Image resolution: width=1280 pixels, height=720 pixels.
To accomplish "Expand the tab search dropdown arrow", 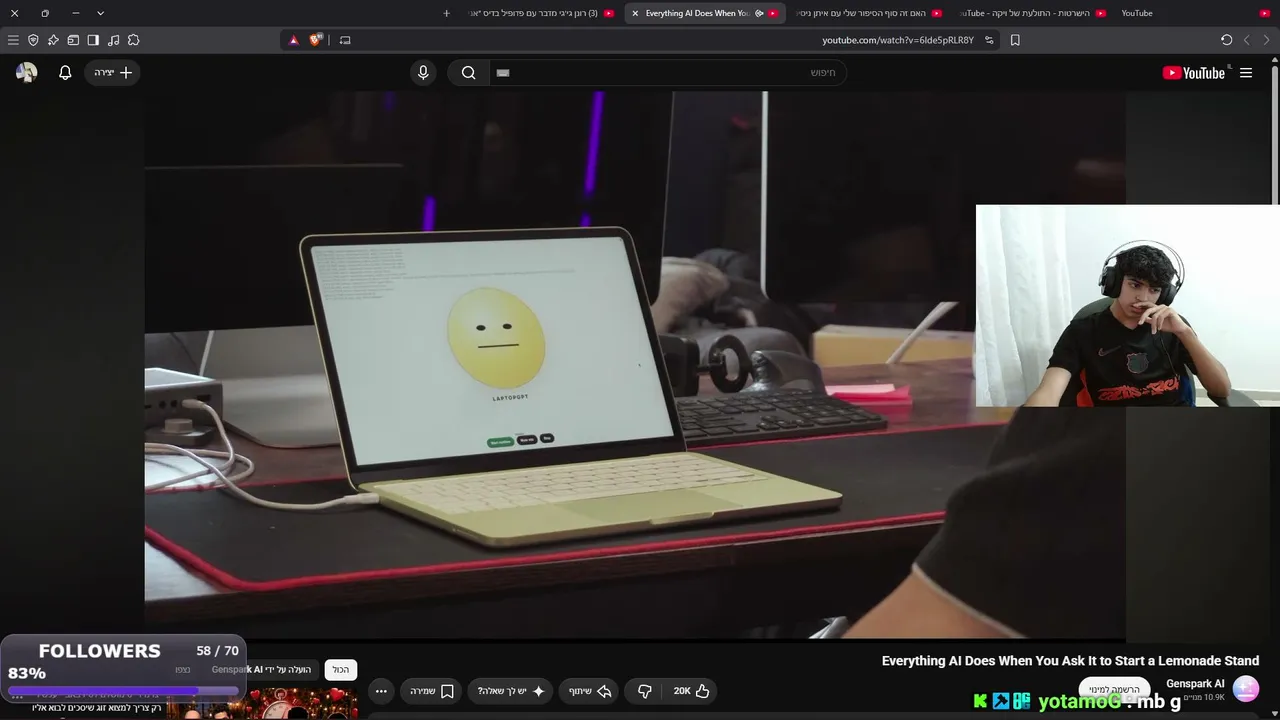I will coord(100,13).
